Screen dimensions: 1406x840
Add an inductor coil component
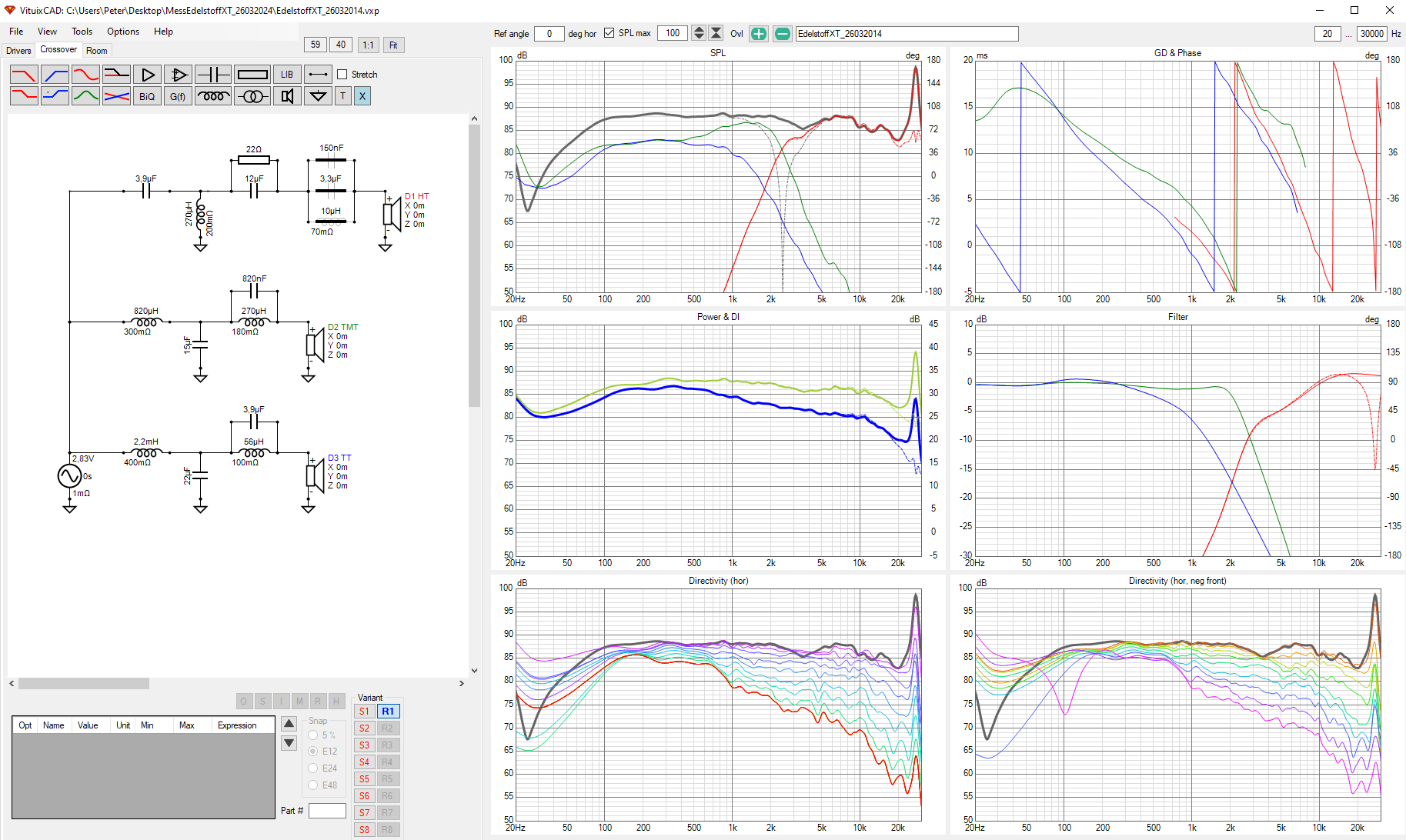[x=213, y=96]
